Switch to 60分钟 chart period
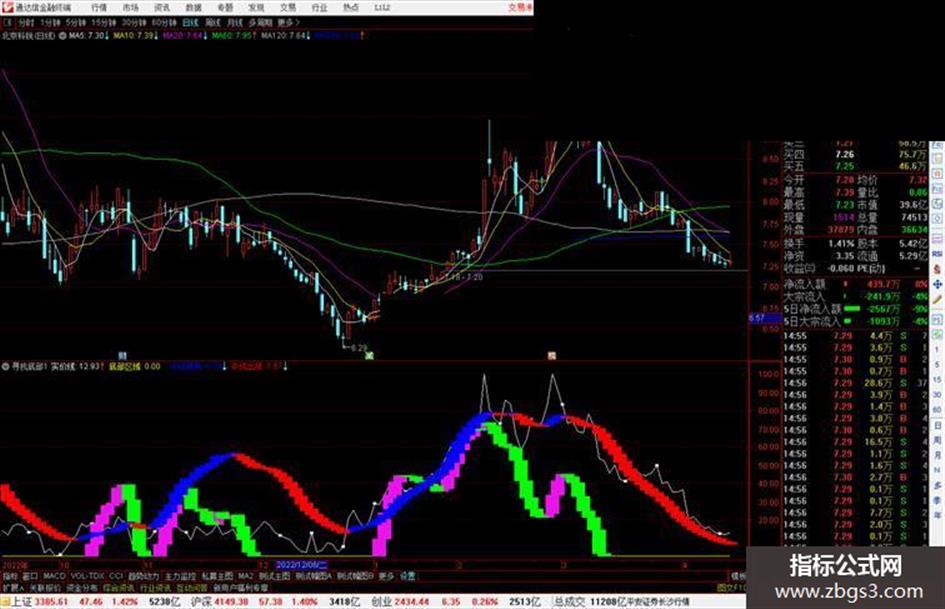This screenshot has width=945, height=609. click(164, 23)
